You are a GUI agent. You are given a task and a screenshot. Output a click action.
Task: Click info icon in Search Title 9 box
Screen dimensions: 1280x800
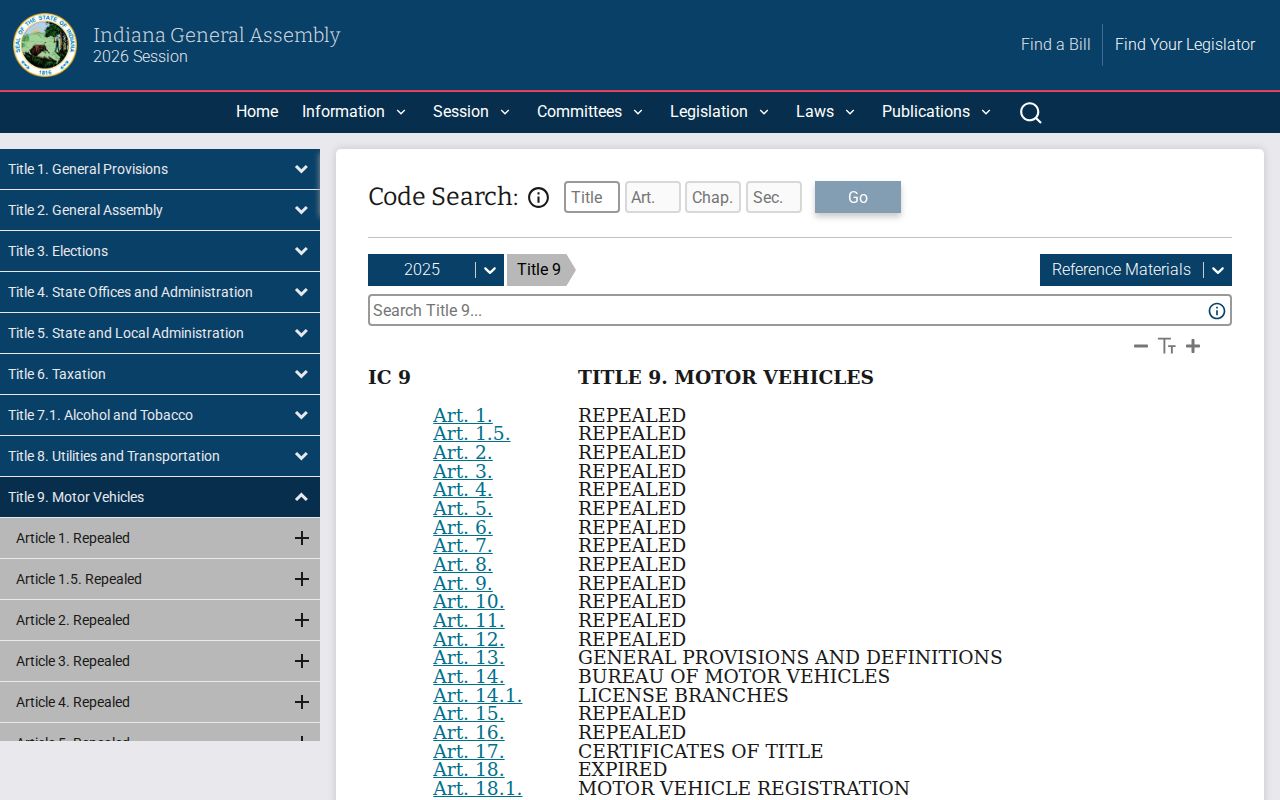pos(1217,310)
